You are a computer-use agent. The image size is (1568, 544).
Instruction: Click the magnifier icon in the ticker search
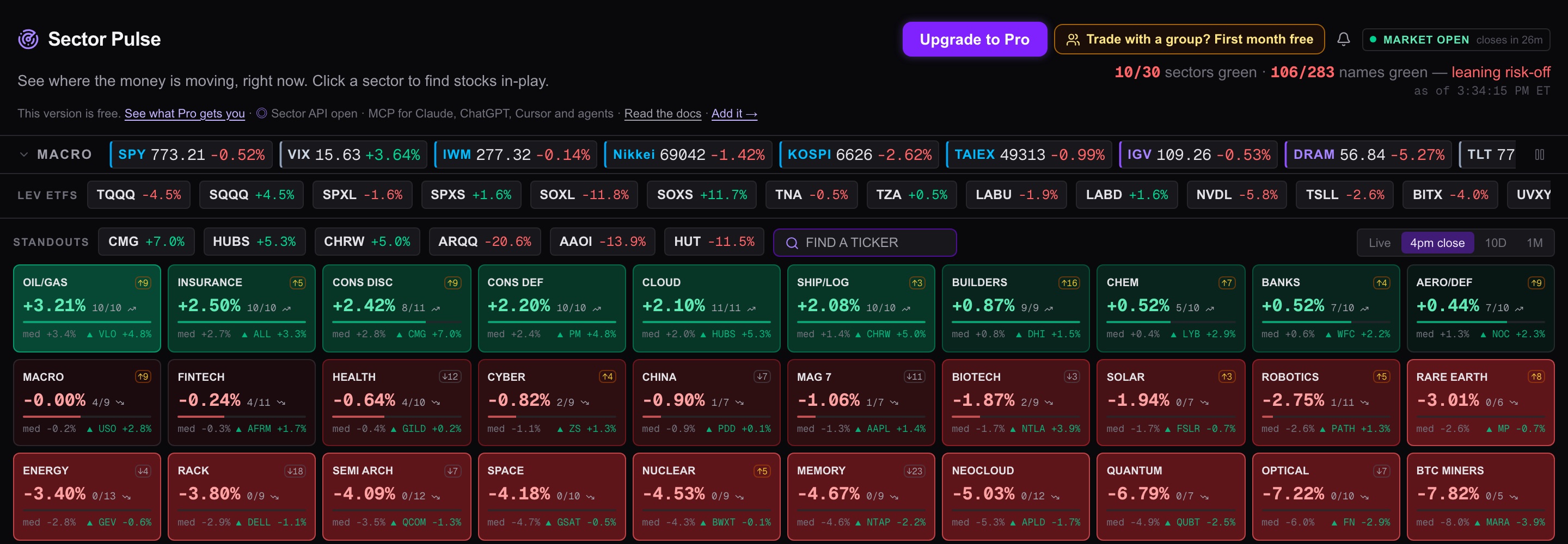click(792, 243)
